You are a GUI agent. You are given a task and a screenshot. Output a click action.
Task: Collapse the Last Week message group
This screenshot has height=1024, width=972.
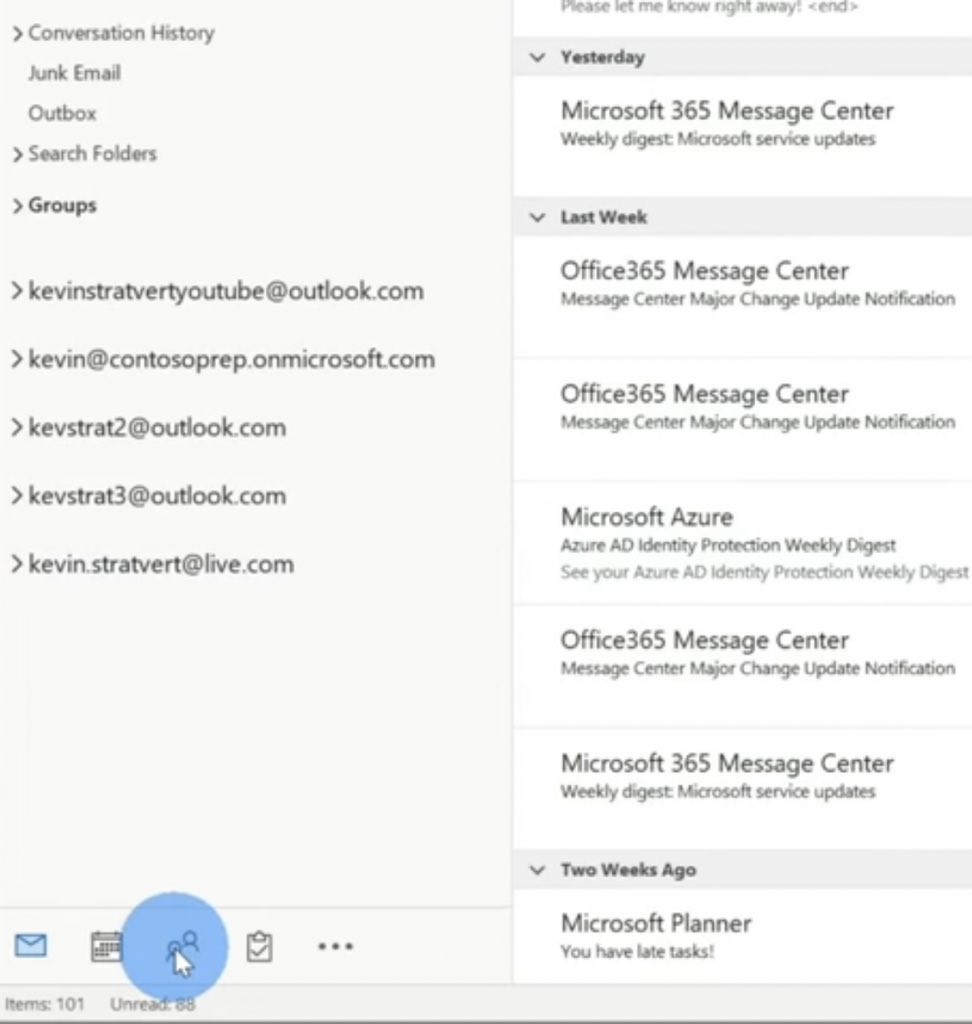click(537, 217)
